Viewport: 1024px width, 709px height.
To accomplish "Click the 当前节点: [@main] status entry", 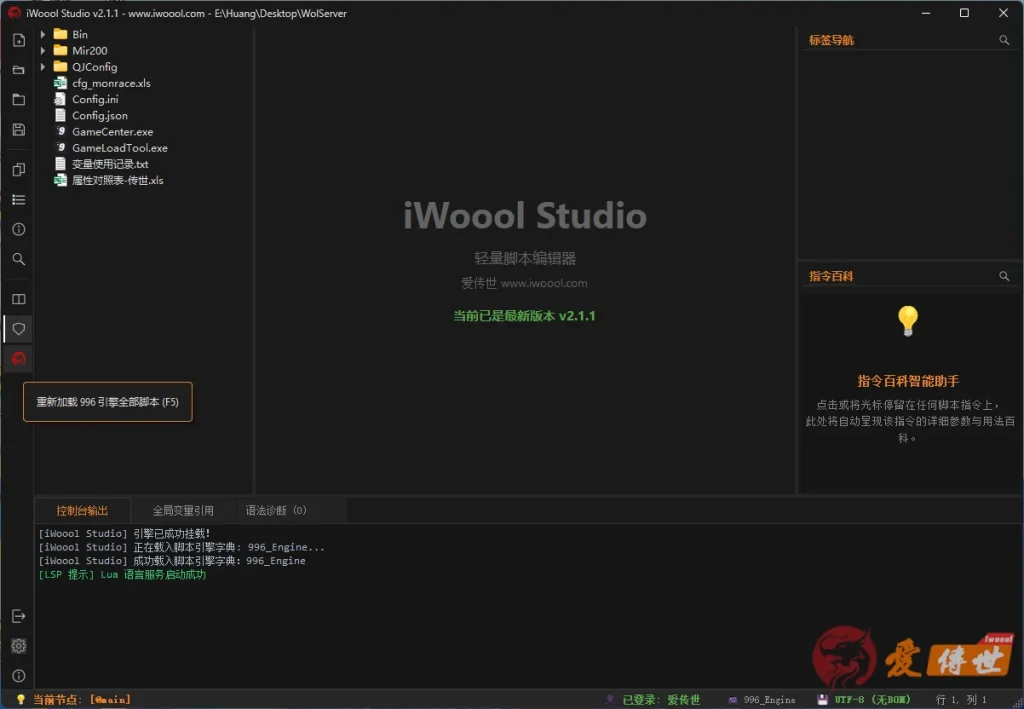I will (82, 700).
